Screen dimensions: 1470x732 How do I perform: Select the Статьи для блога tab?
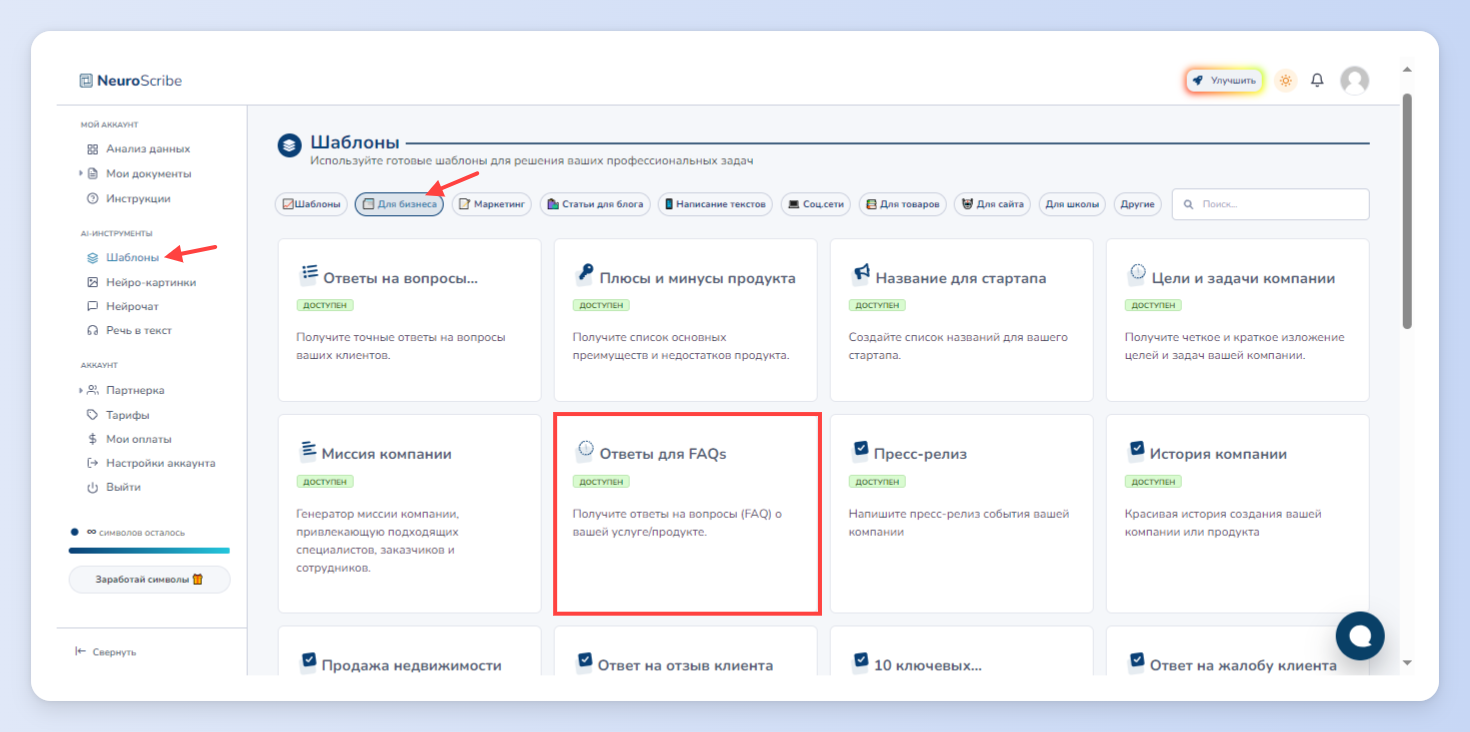595,204
